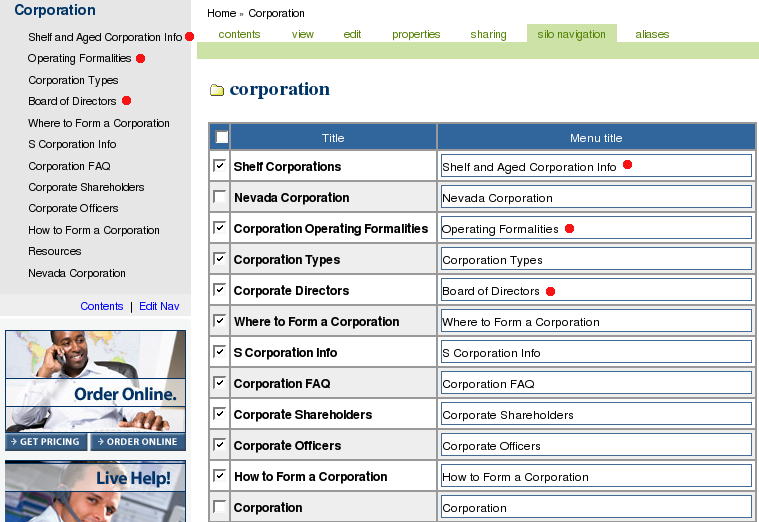The image size is (759, 522).
Task: Go to Home in the breadcrumb
Action: coord(221,13)
